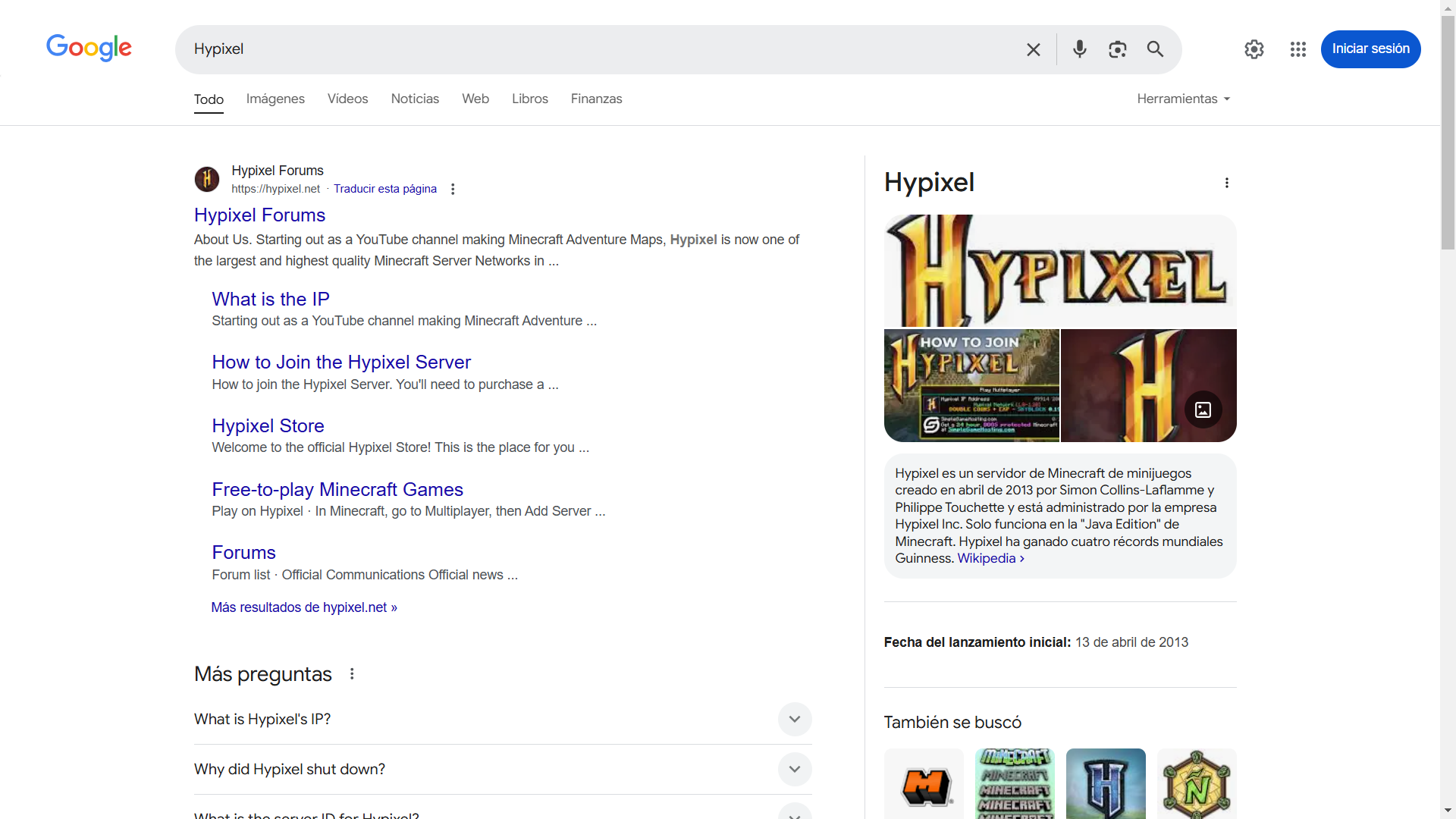1456x819 pixels.
Task: Open the Minecraft text logo related search
Action: coord(1015,783)
